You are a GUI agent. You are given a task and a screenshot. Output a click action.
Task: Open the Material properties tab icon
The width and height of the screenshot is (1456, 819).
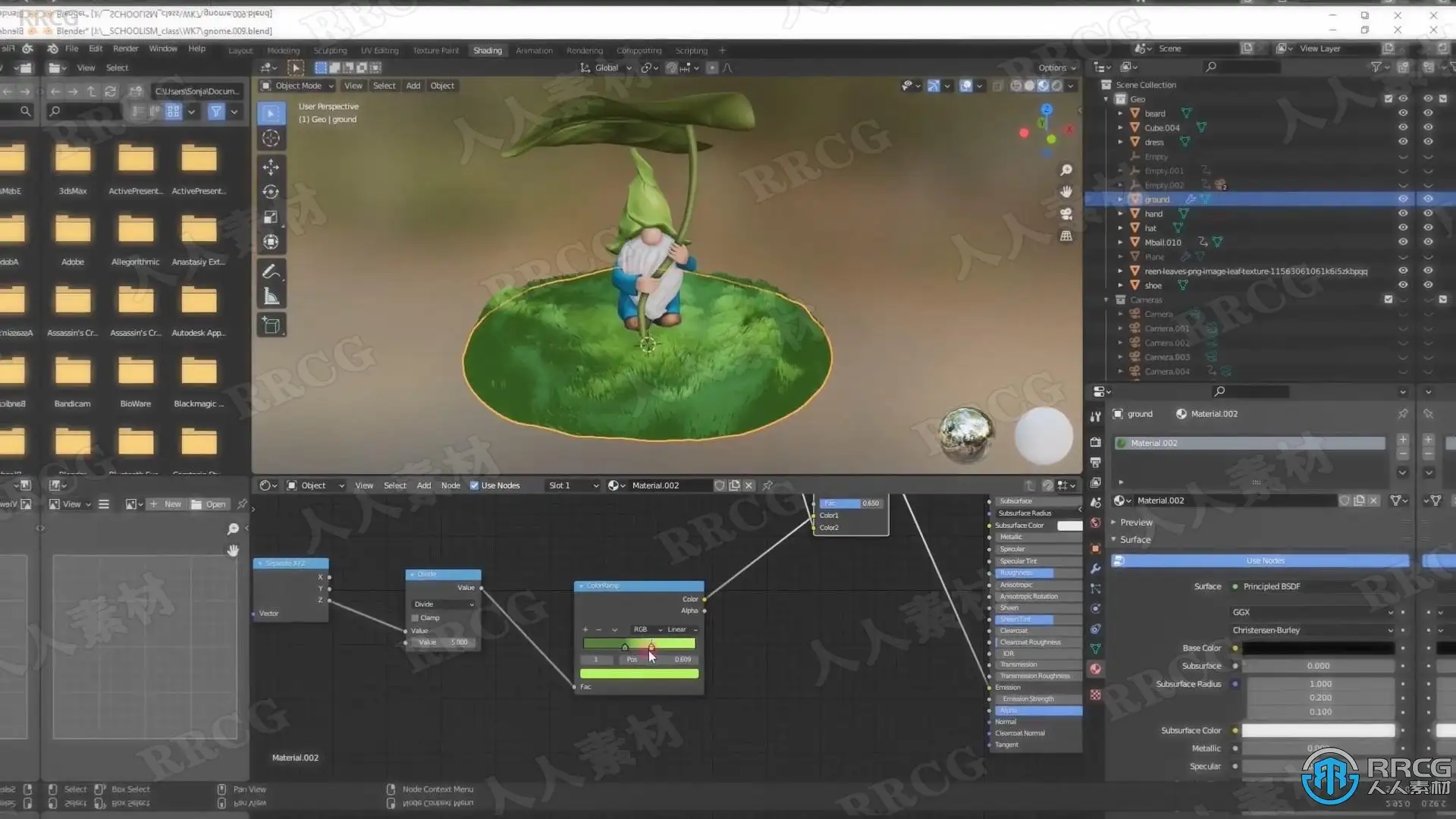(x=1095, y=669)
